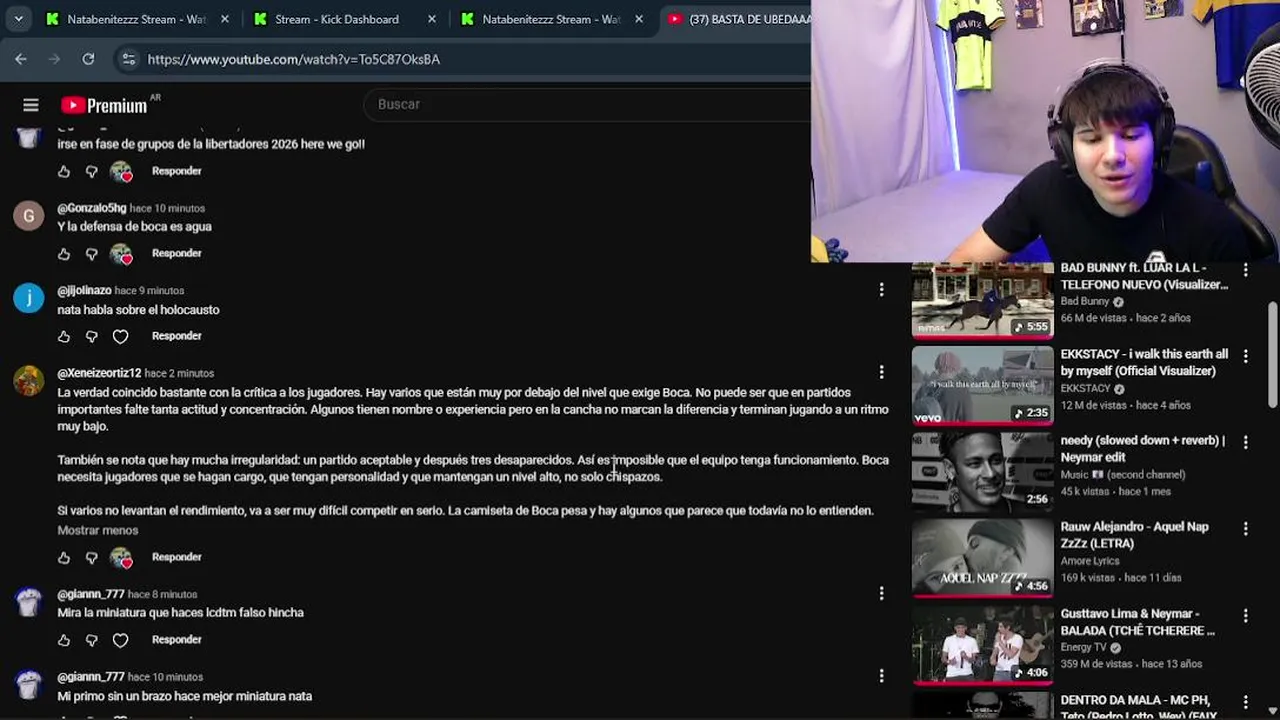Toggle creator heart on libertadores 2026 comment
This screenshot has width=1280, height=720.
[121, 172]
